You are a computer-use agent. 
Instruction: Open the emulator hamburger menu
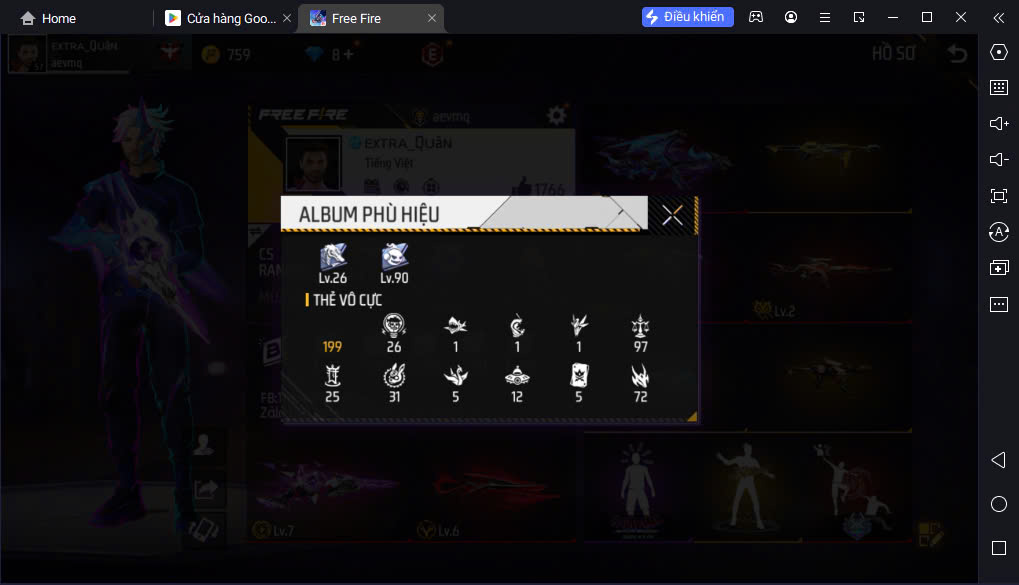825,18
